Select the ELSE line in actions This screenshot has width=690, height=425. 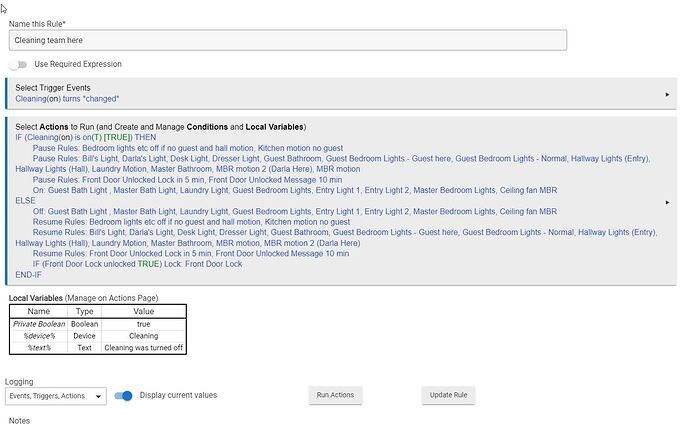[x=25, y=200]
